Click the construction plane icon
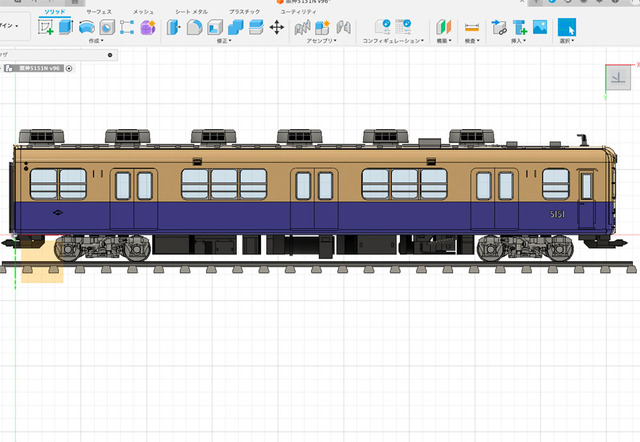 pos(444,27)
